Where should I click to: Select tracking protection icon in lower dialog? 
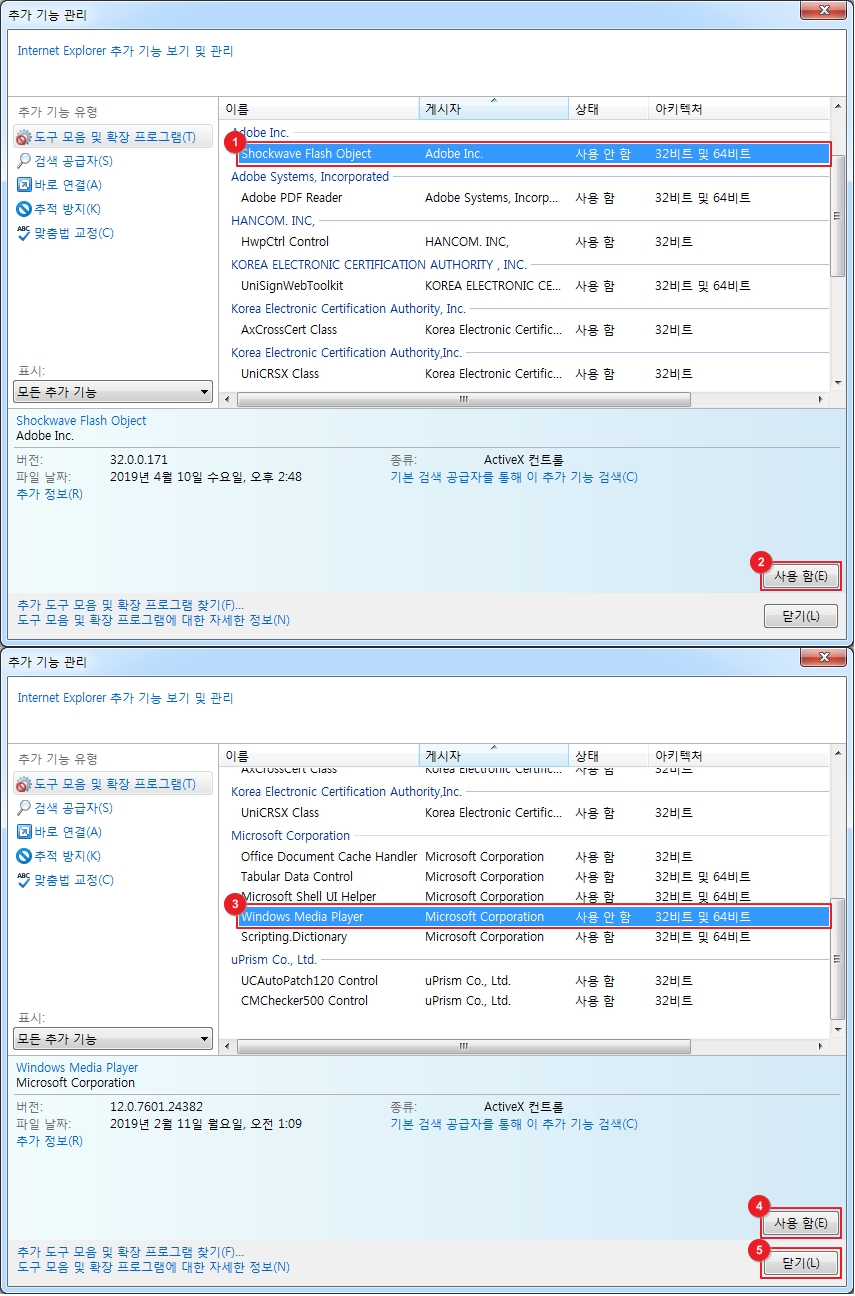click(25, 856)
